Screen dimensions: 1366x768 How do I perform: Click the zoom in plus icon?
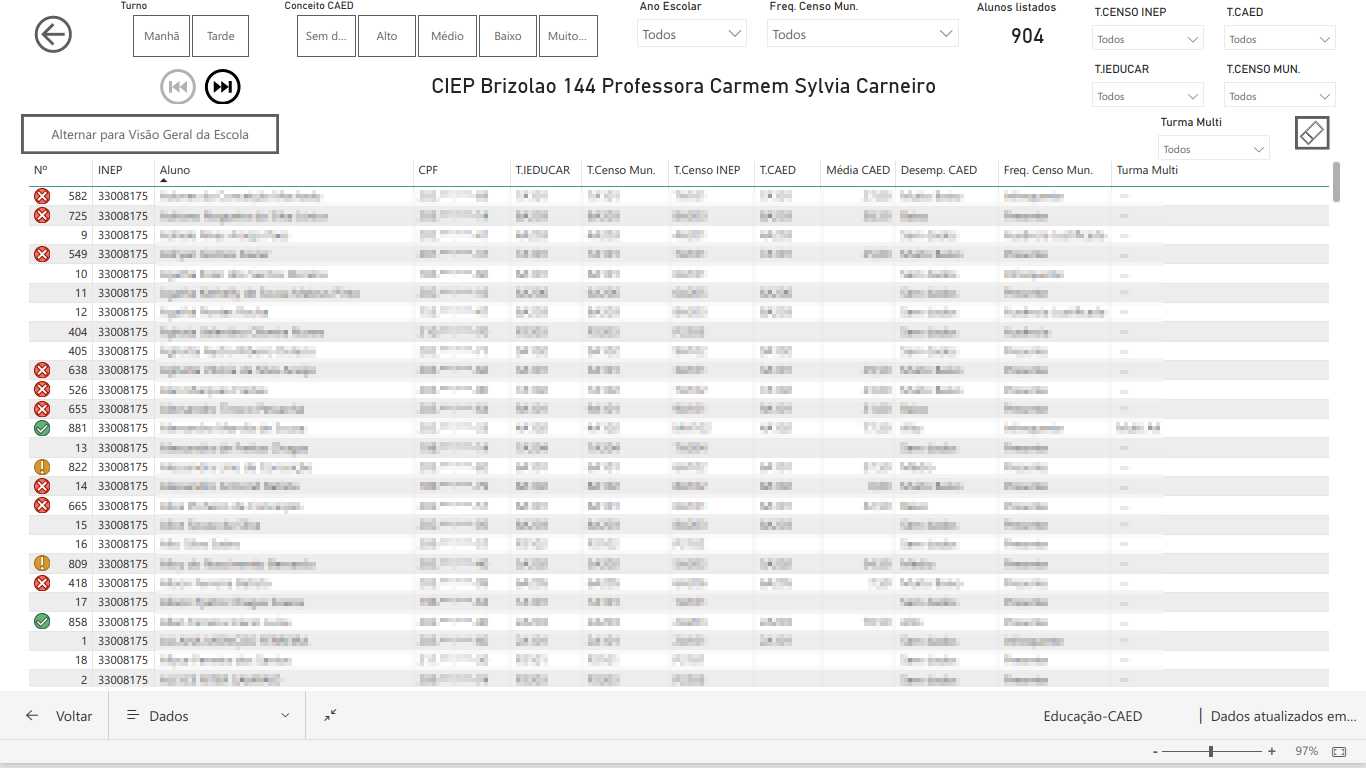[x=1272, y=751]
